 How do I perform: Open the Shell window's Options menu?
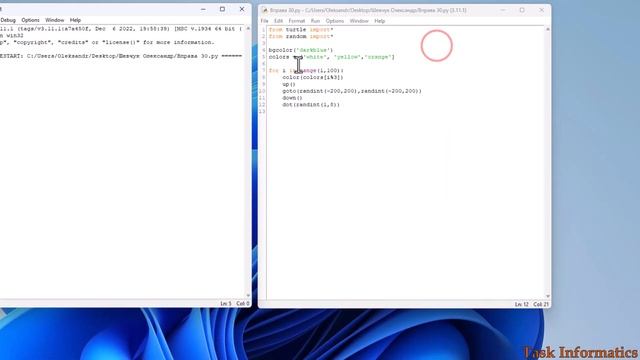30,20
